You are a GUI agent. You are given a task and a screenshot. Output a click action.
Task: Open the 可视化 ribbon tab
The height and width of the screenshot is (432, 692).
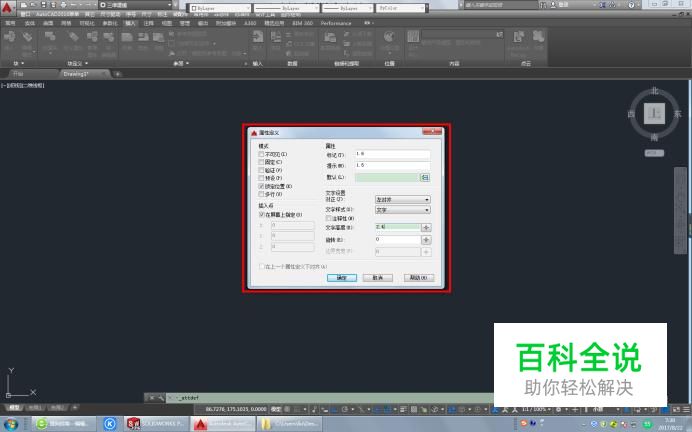coord(87,23)
